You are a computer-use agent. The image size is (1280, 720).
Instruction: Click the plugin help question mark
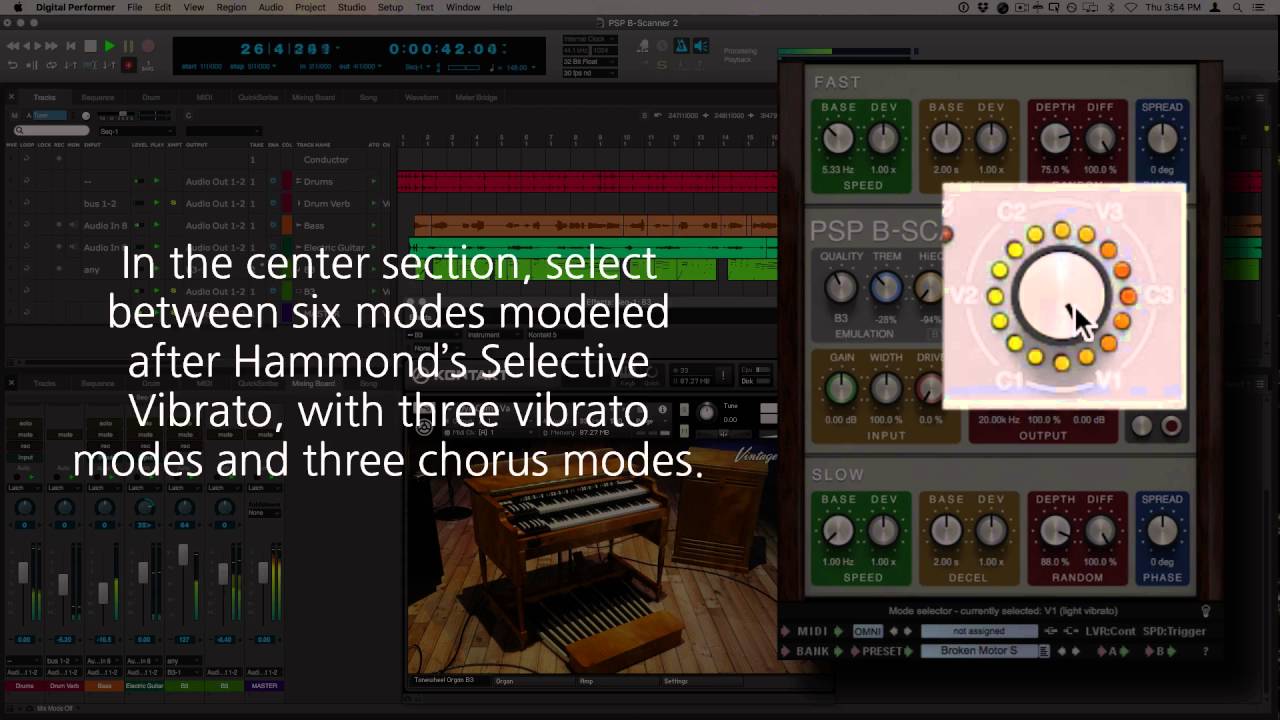(x=1205, y=651)
